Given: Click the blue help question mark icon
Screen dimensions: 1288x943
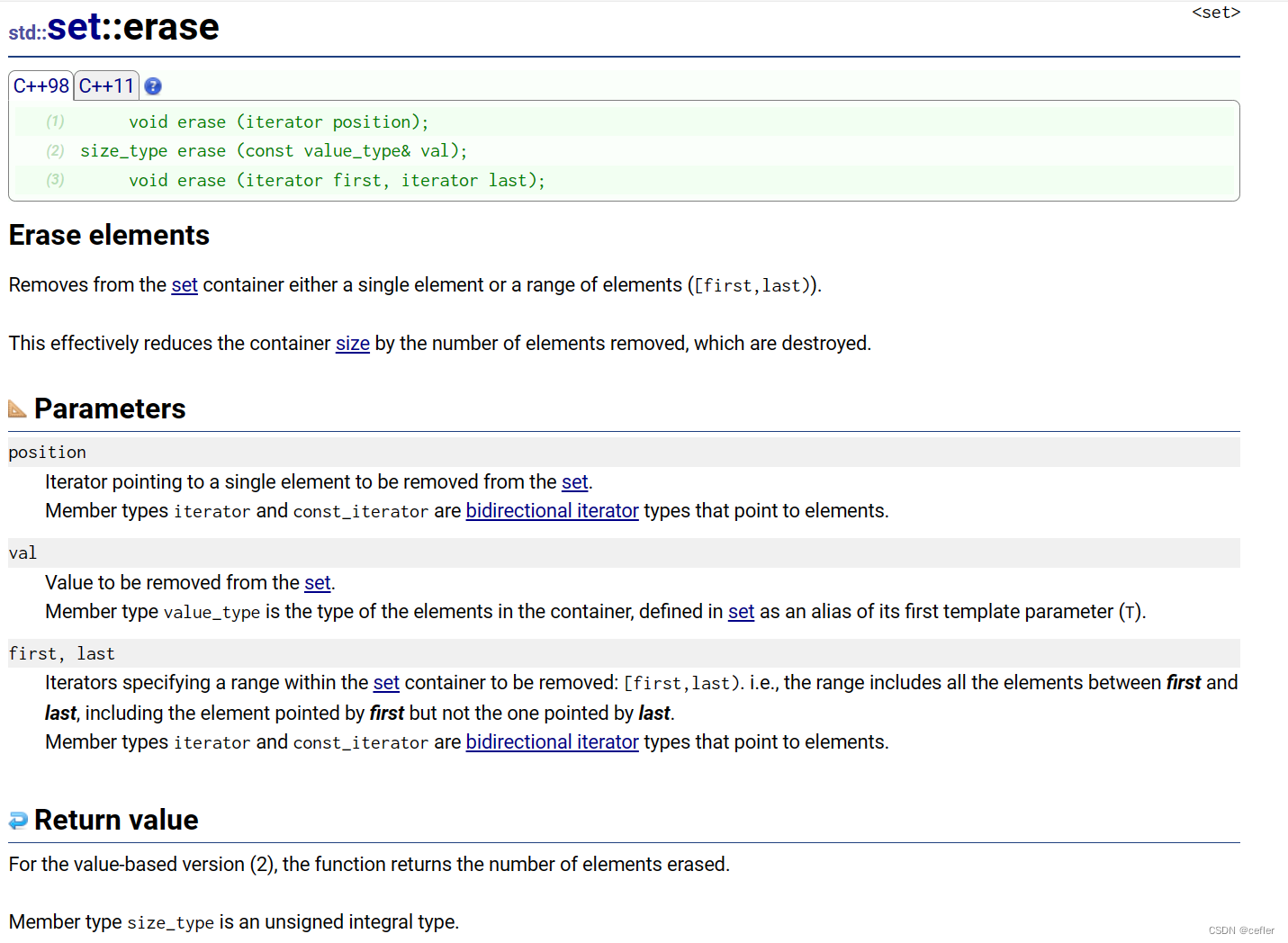Looking at the screenshot, I should point(153,86).
